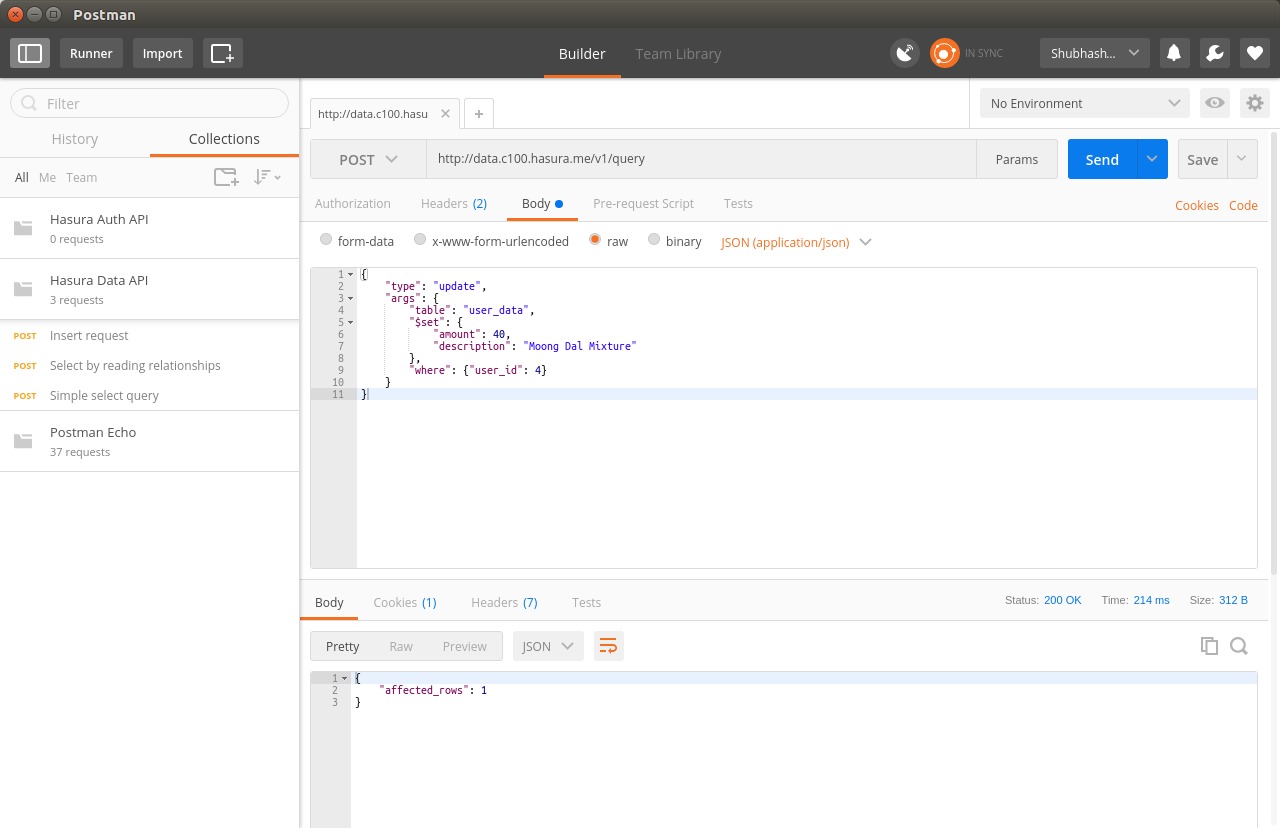Screen dimensions: 1280x828
Task: Open the Pre-request Script tab
Action: coord(643,203)
